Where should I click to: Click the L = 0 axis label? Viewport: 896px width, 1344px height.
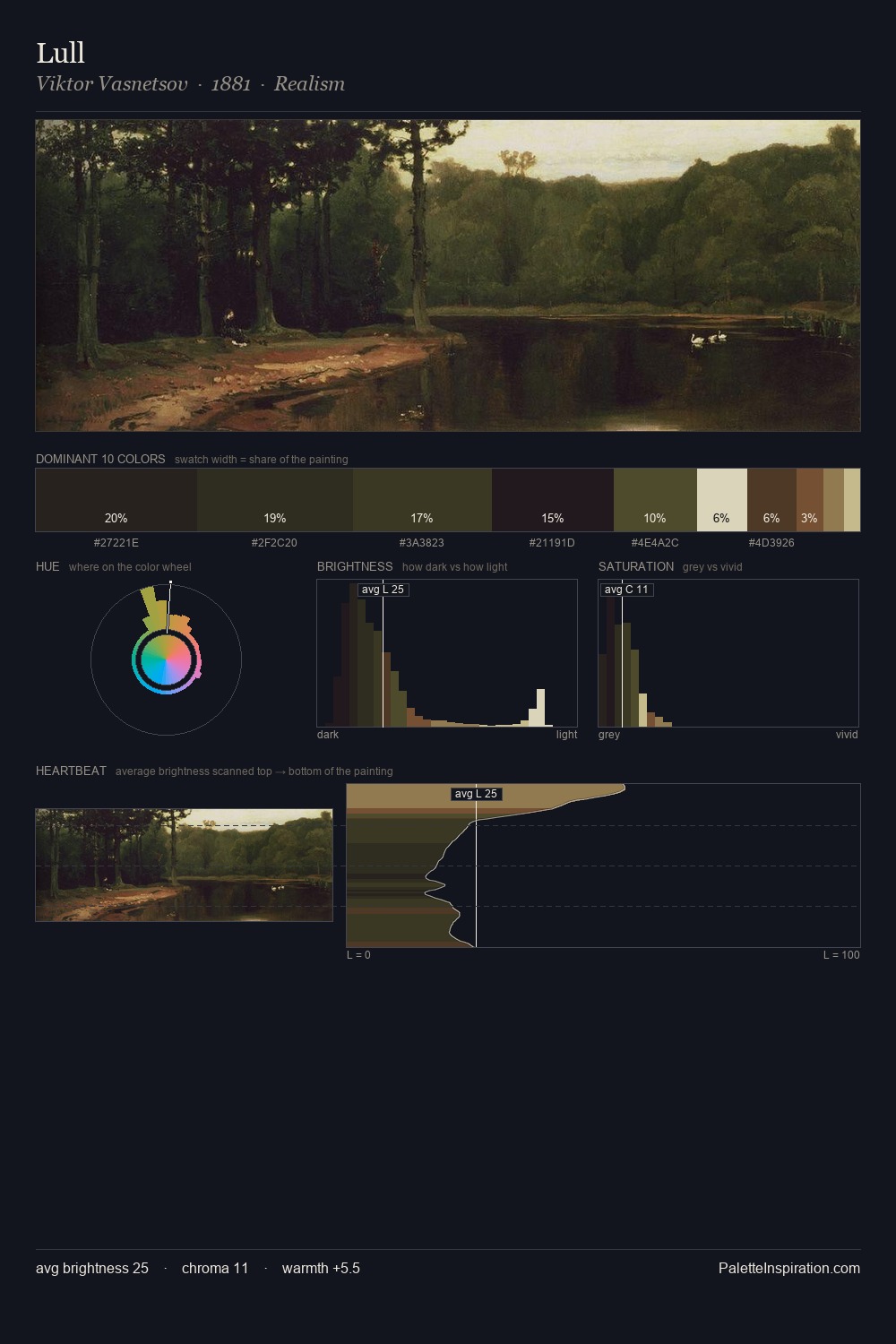point(358,955)
